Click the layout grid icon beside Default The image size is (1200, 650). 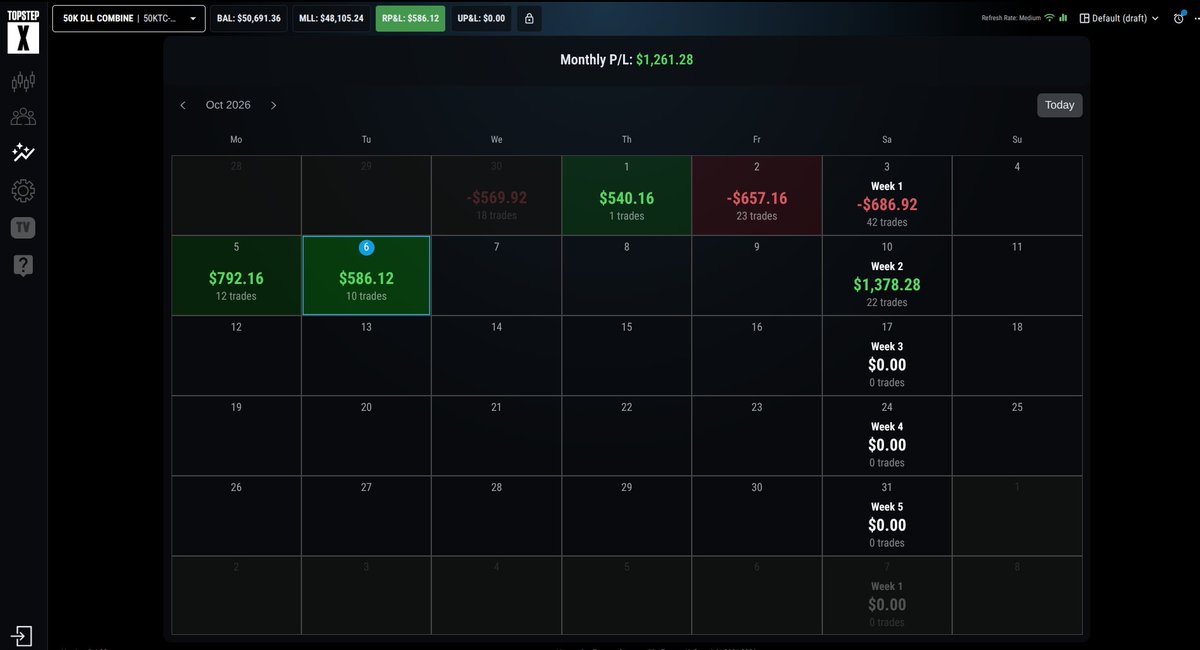(1084, 18)
